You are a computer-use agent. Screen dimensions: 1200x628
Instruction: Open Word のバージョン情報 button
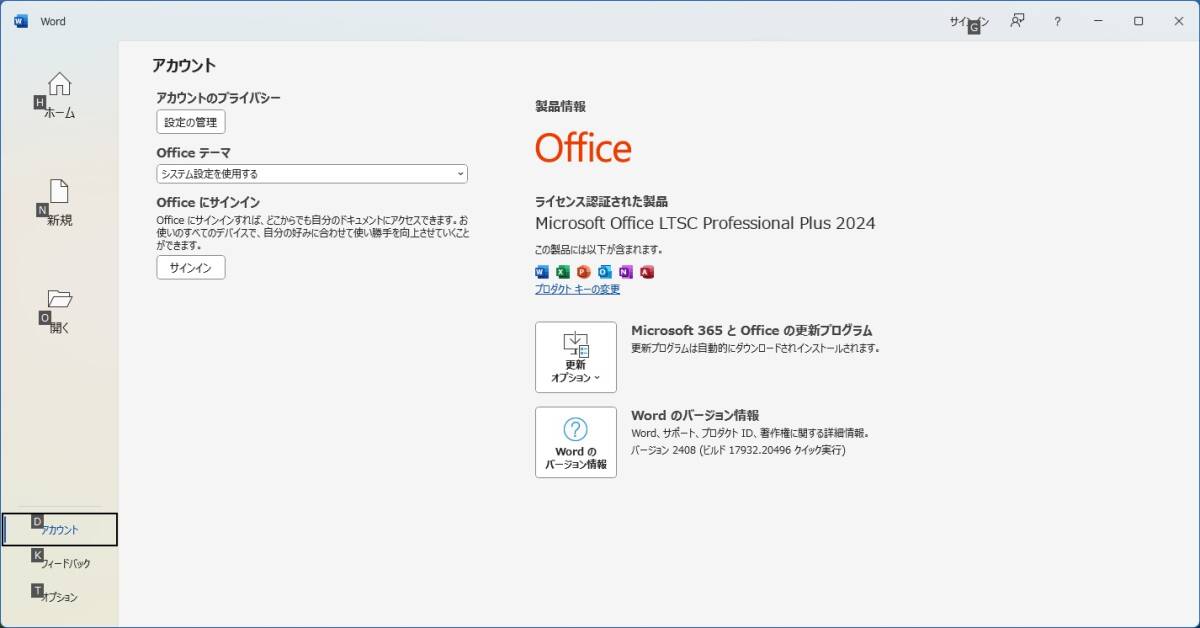point(576,442)
